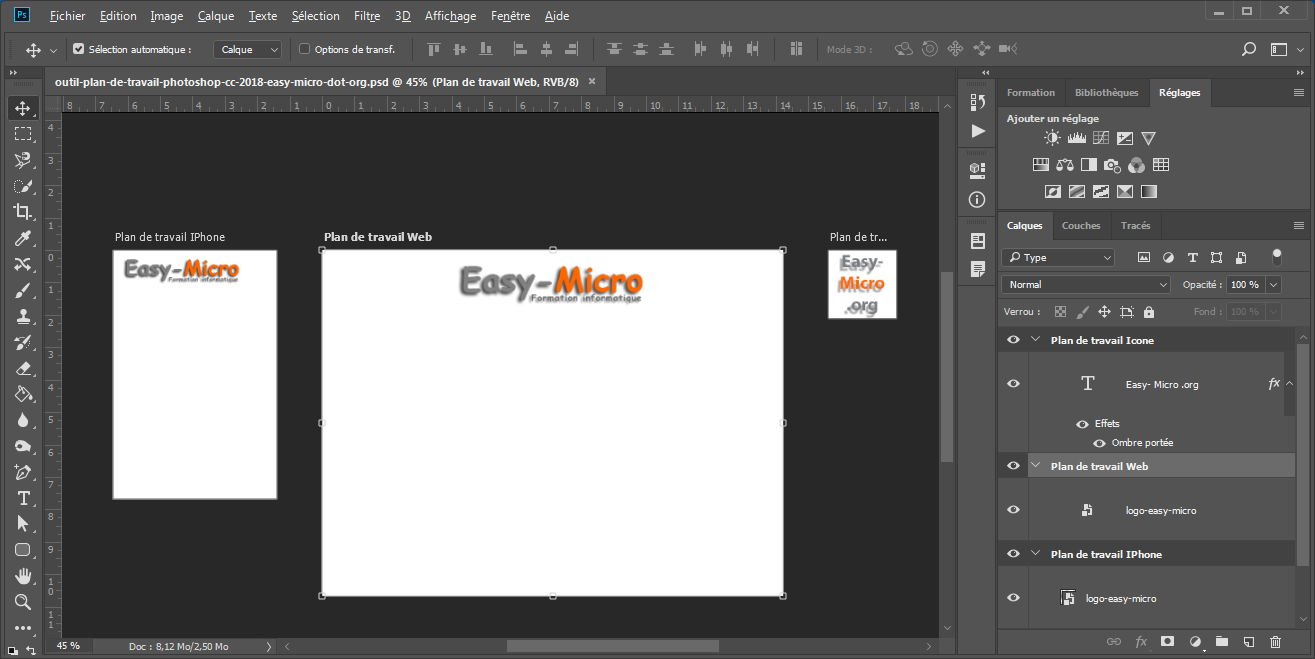This screenshot has width=1315, height=659.
Task: Add a Vibrance adjustment
Action: (x=1148, y=138)
